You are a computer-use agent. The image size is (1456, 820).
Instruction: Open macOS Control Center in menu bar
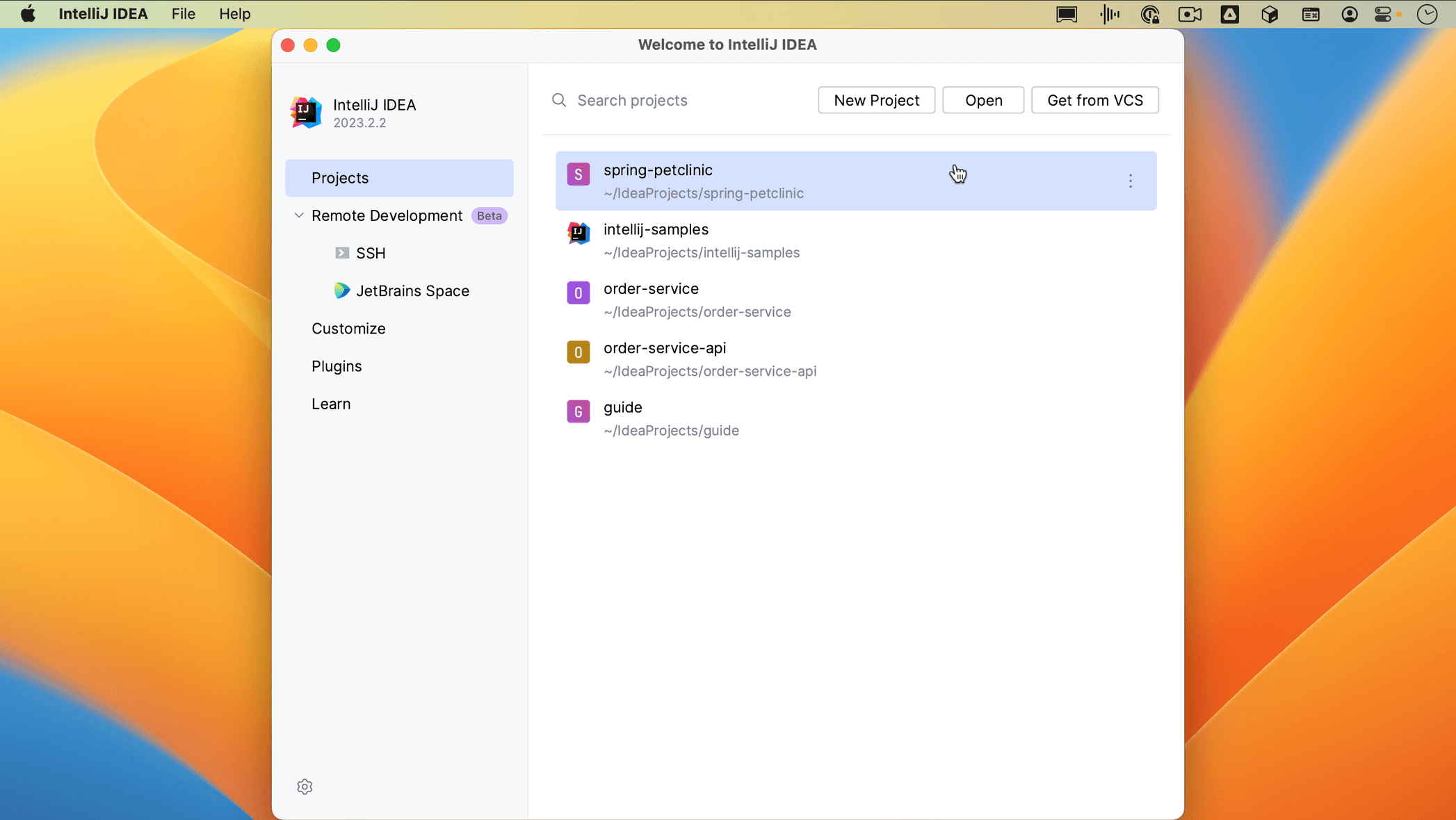[1382, 14]
